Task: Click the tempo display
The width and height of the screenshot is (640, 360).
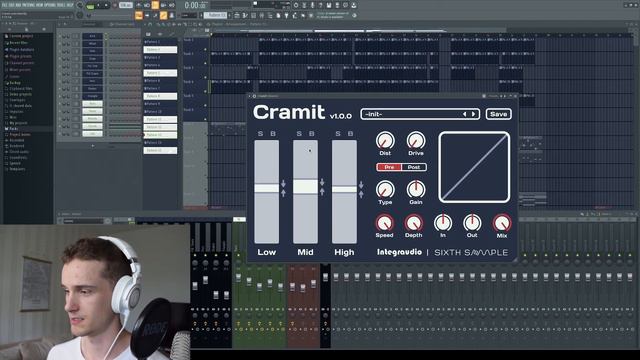Action: click(x=126, y=5)
